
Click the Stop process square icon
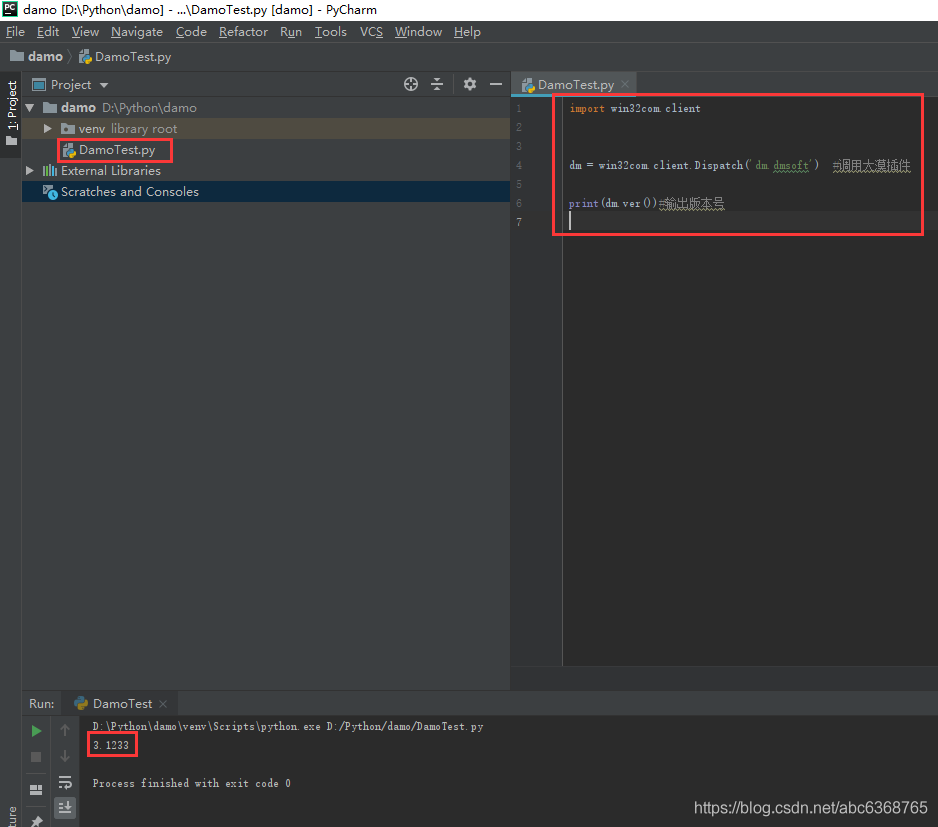pos(36,757)
